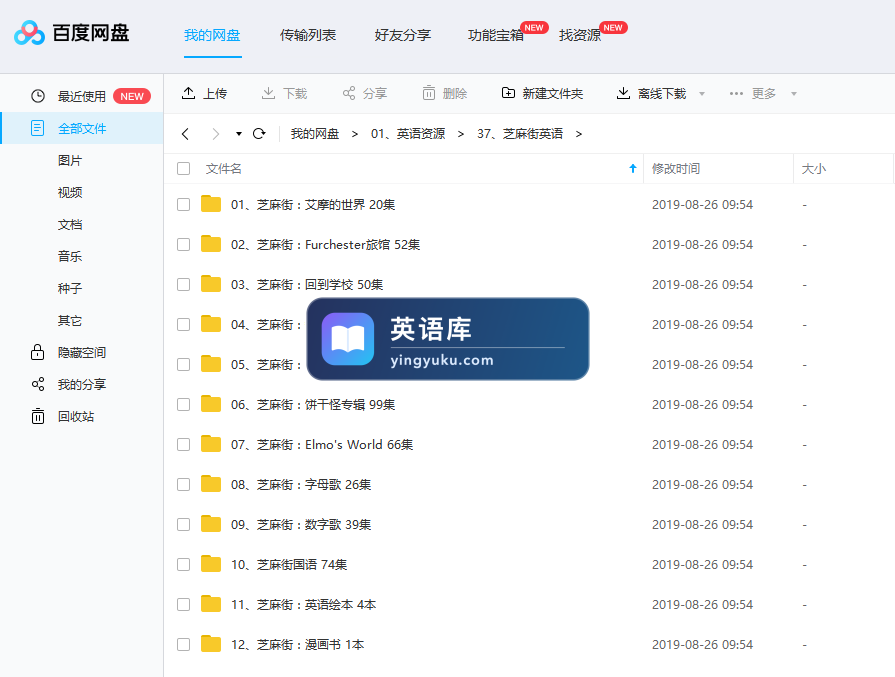Expand the 离线下载 dropdown arrow
The height and width of the screenshot is (677, 895).
coord(702,94)
